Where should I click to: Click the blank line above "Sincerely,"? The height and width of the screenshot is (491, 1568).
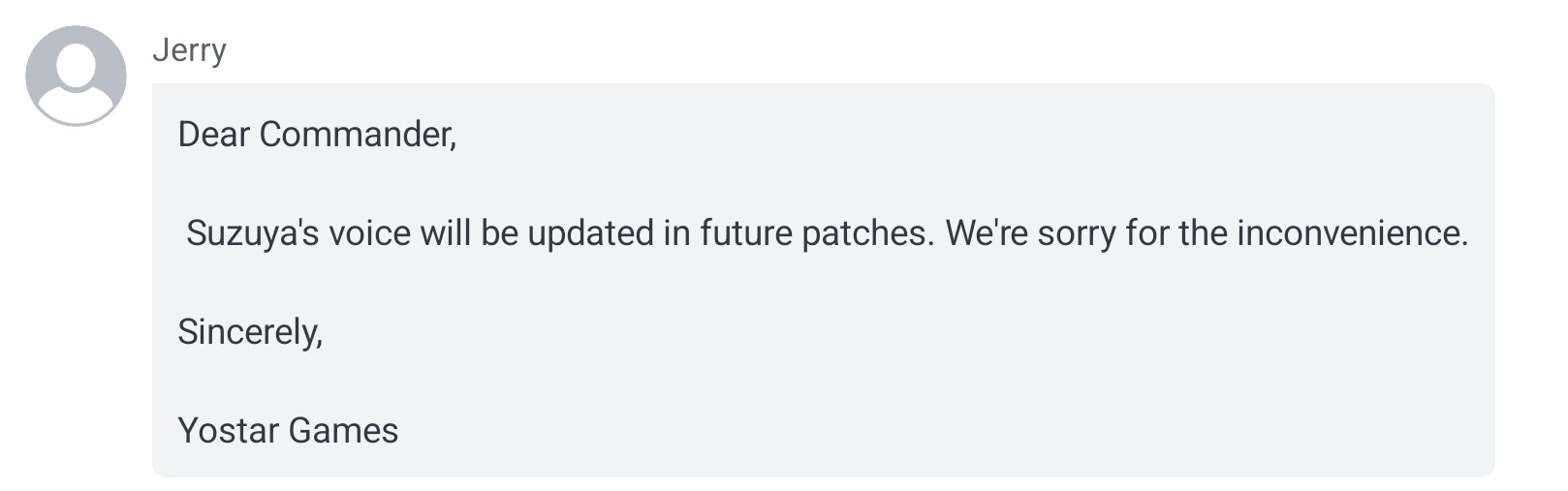[x=823, y=283]
